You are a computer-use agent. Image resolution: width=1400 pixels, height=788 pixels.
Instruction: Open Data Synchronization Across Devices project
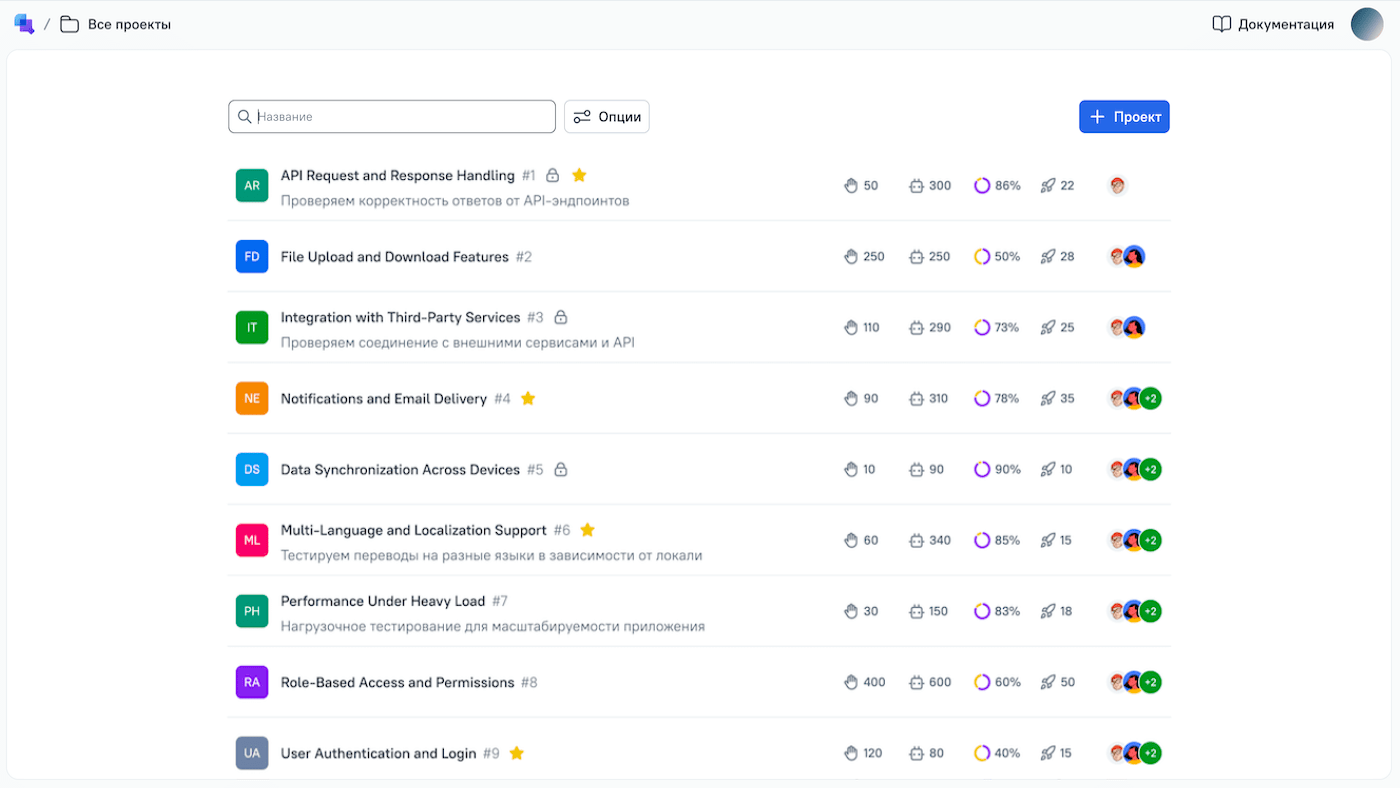[401, 470]
